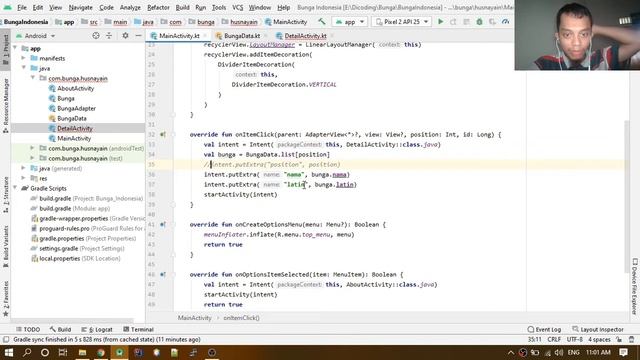Hide the project panel with the minus icon
The image size is (640, 360).
click(138, 36)
